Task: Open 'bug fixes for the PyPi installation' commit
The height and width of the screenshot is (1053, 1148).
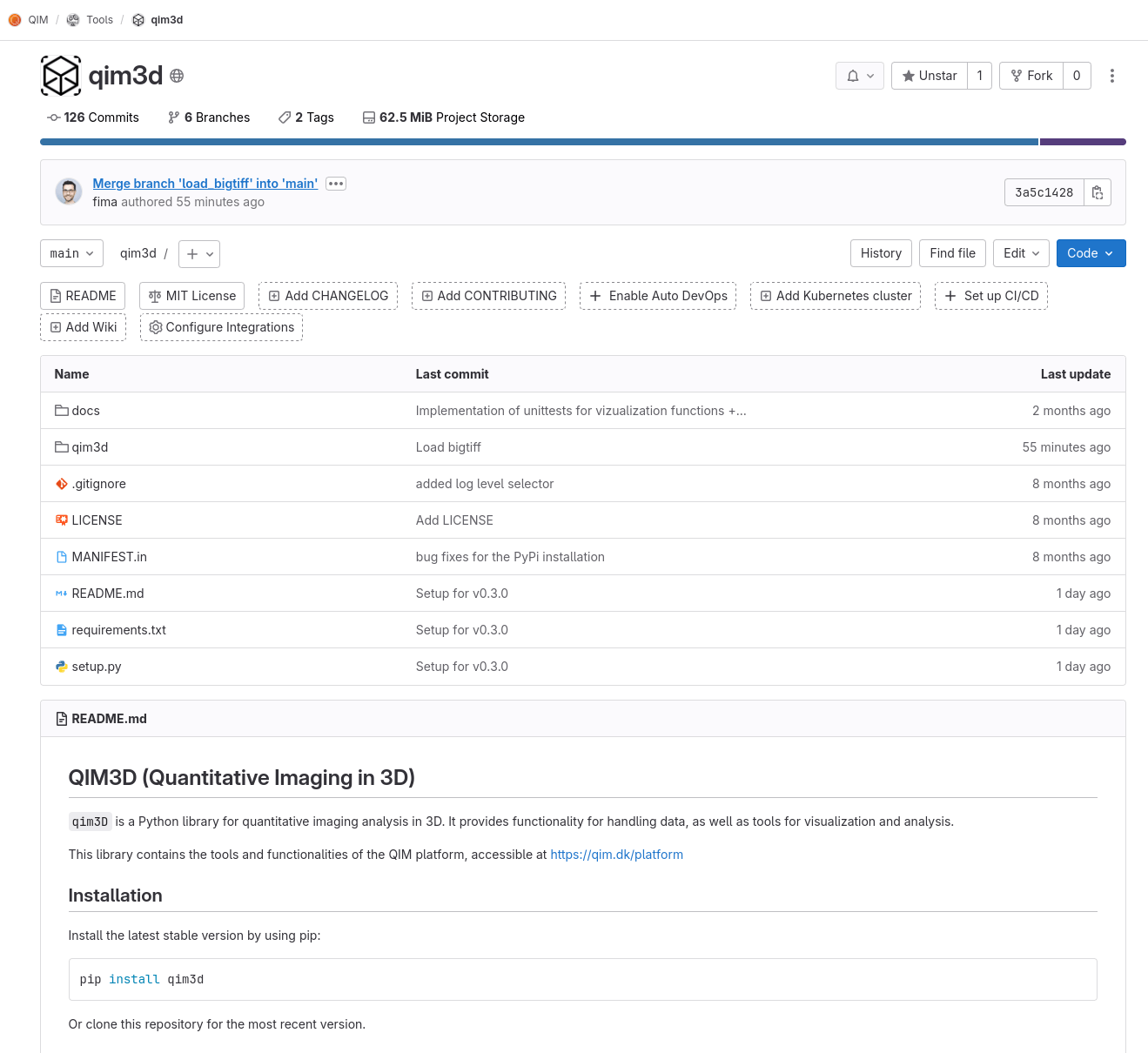Action: click(510, 557)
